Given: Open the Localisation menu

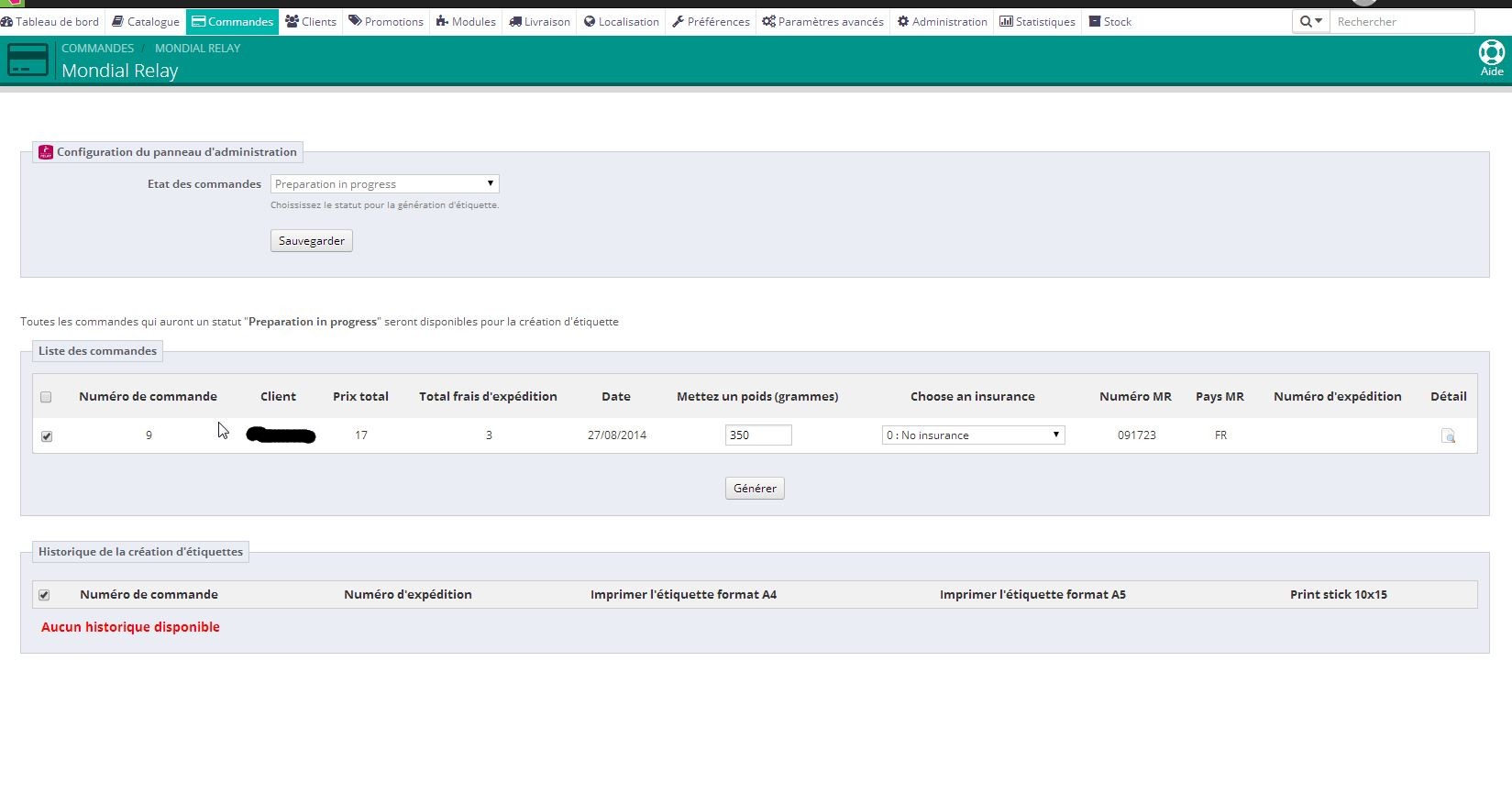Looking at the screenshot, I should [622, 21].
